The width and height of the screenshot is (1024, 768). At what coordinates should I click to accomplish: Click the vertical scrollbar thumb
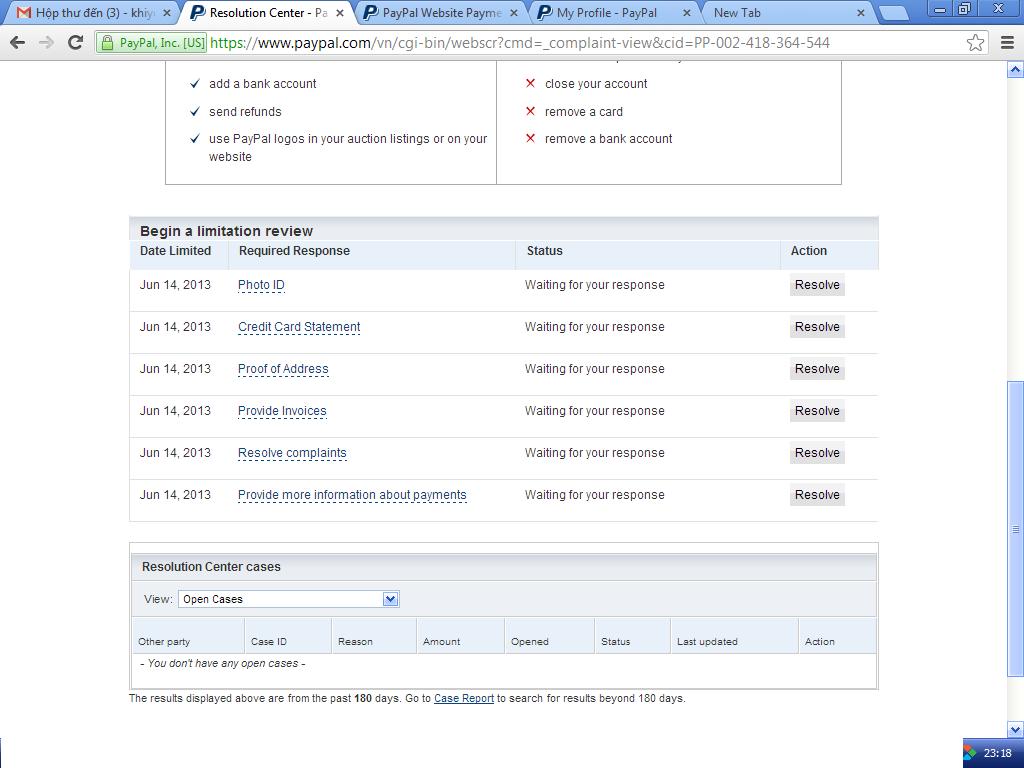click(x=1016, y=529)
